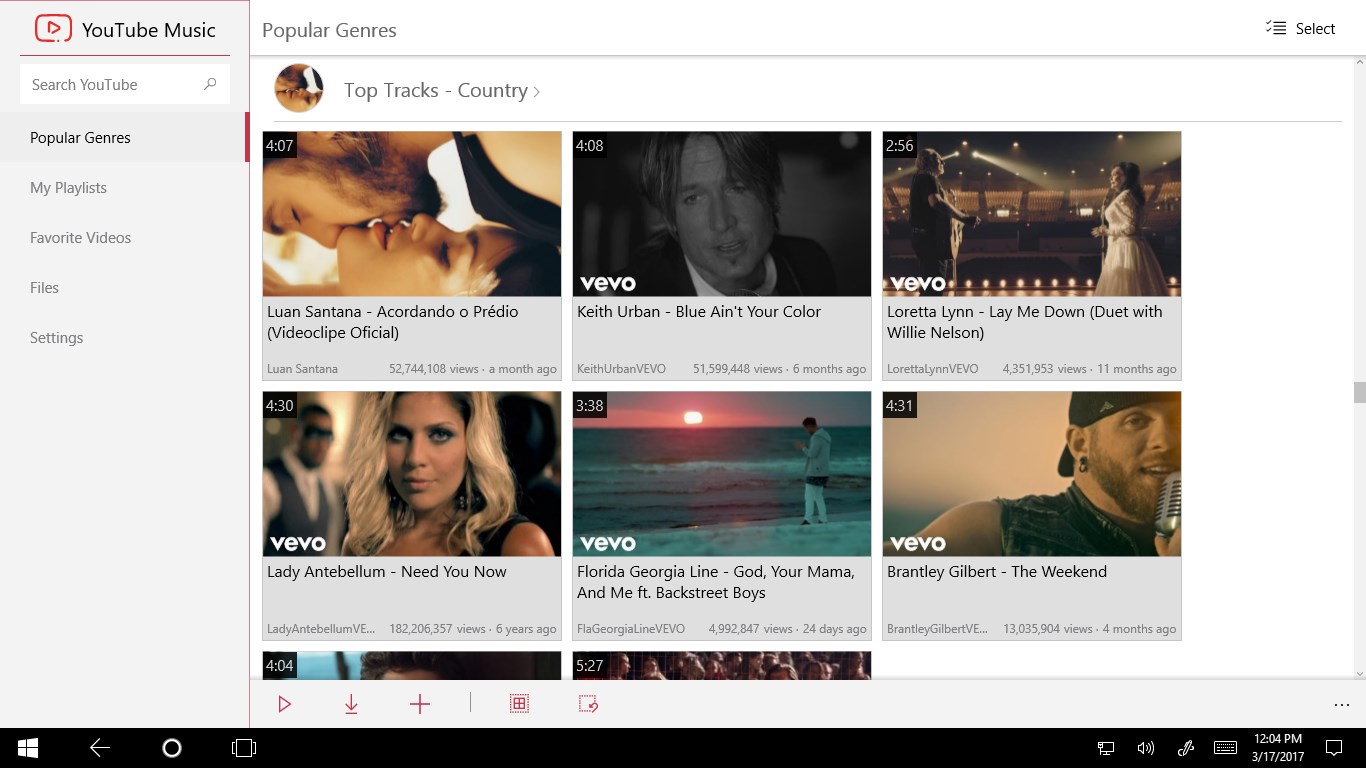Click the clear selection icon in bottom toolbar

coord(588,704)
